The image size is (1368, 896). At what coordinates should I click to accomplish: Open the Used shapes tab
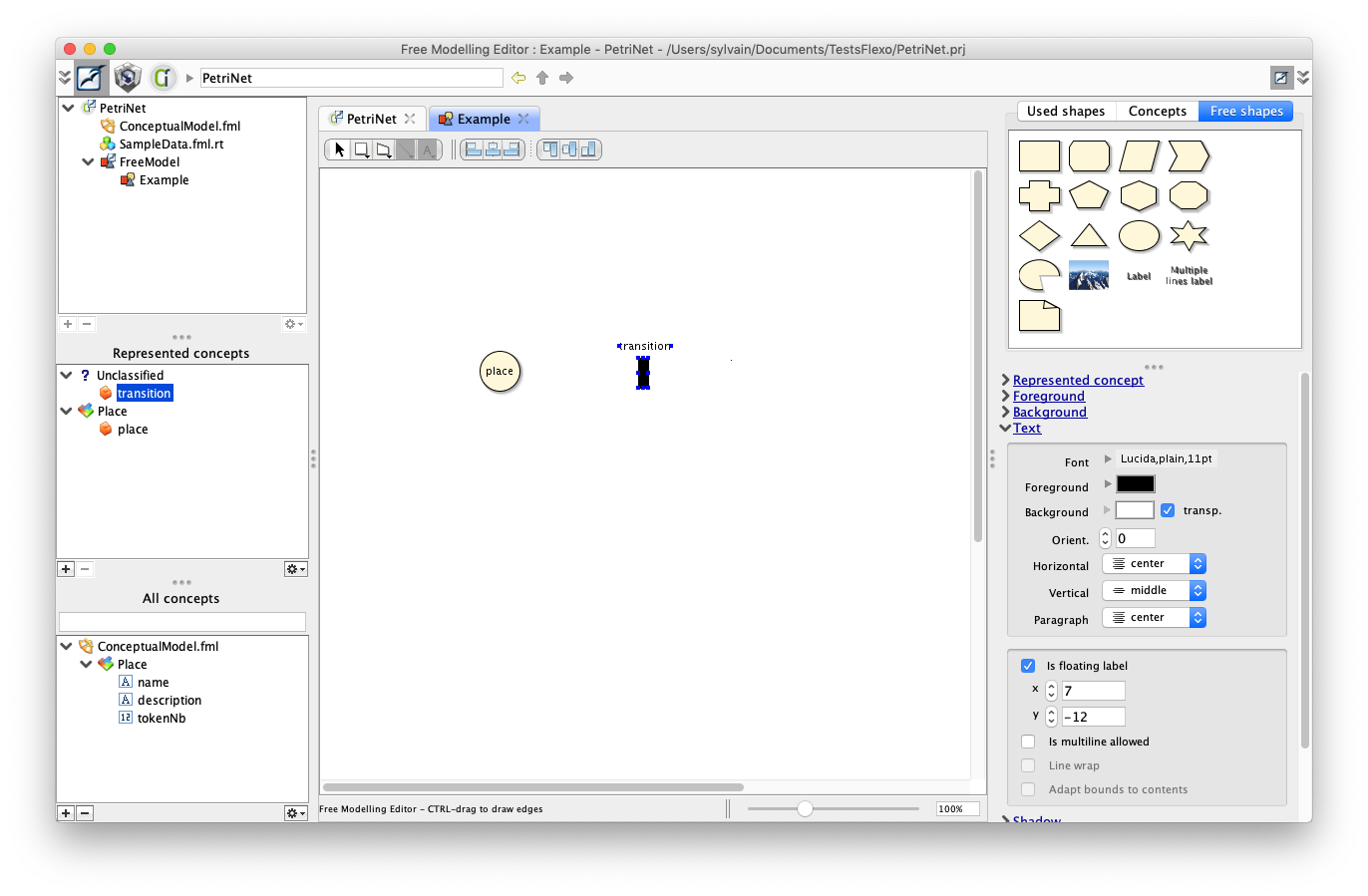click(x=1066, y=112)
